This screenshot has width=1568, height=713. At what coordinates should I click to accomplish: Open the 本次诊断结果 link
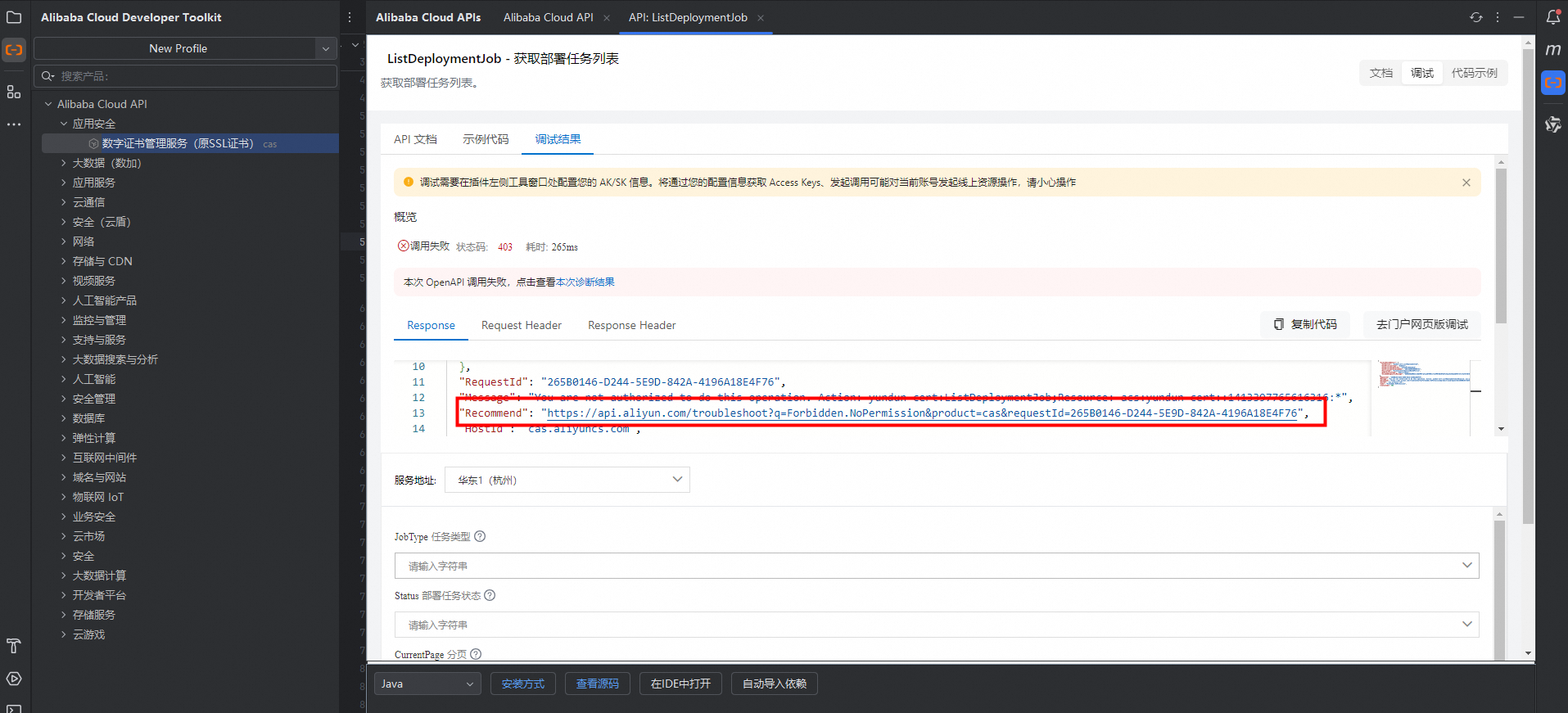point(585,282)
